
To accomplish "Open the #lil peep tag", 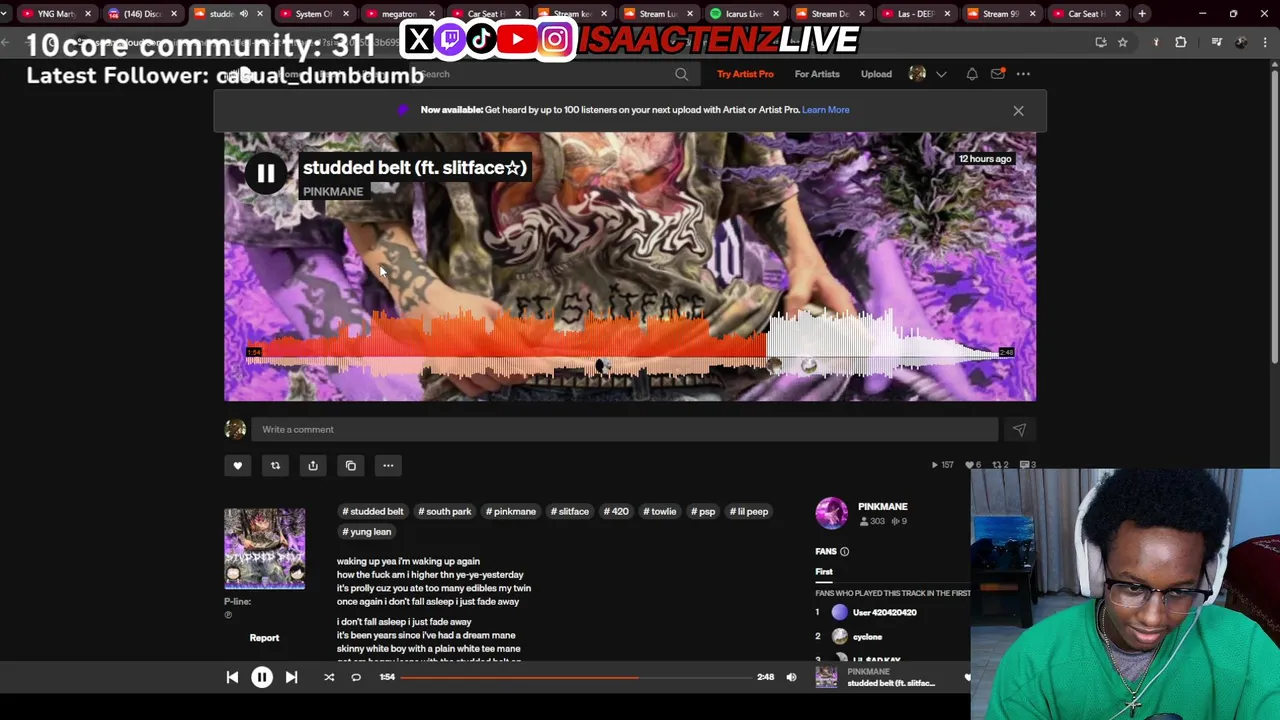I will (749, 511).
